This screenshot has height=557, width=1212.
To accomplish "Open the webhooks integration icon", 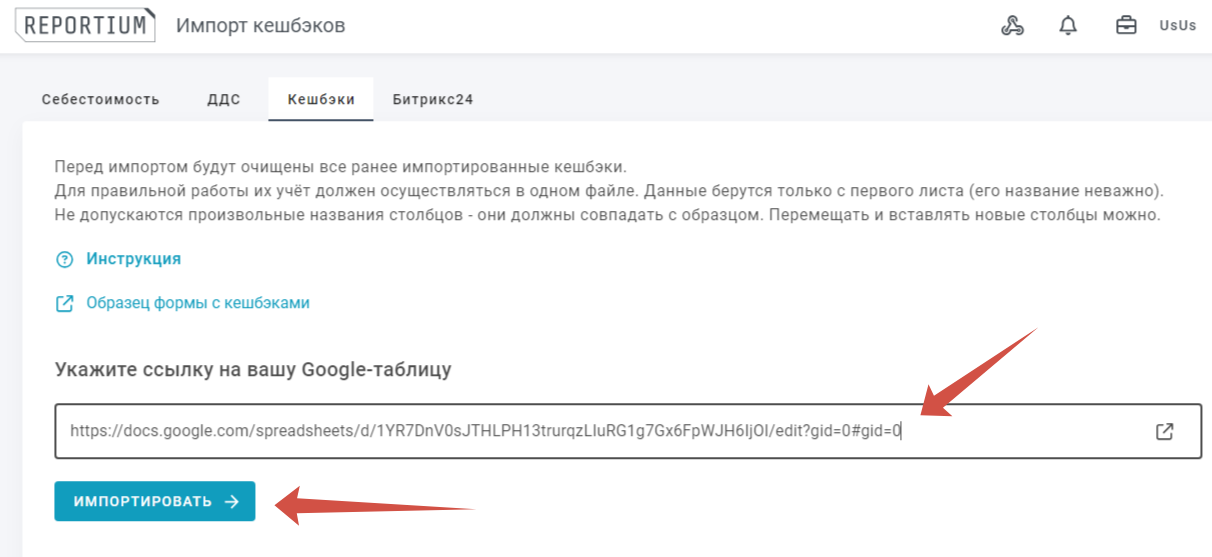I will click(1012, 26).
